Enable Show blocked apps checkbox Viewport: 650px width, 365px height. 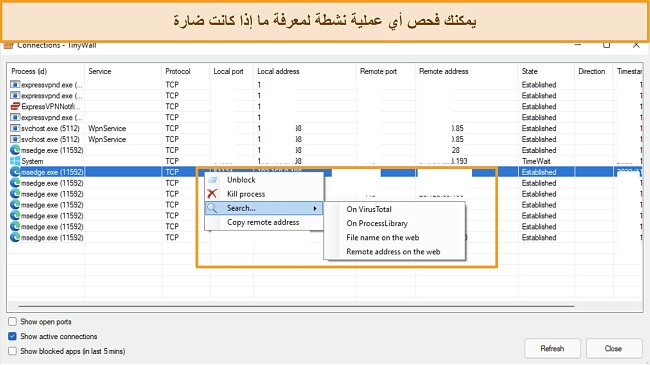(x=12, y=351)
